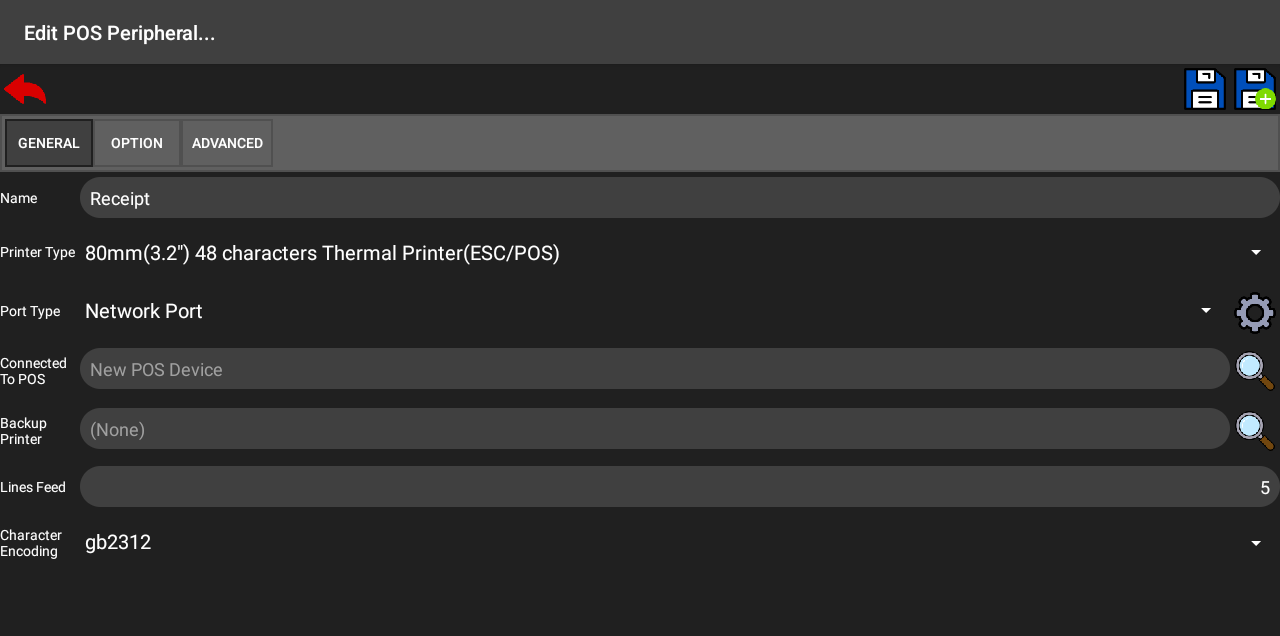Screen dimensions: 1280x636
Task: Click the Printer Type label
Action: pyautogui.click(x=38, y=253)
